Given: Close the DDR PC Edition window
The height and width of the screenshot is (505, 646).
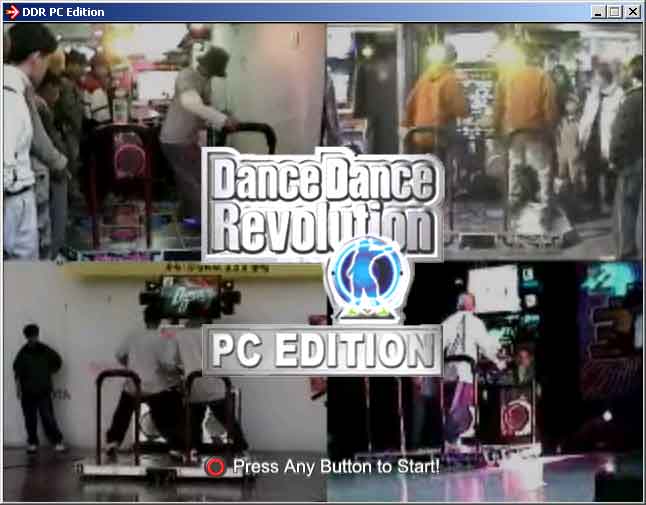Looking at the screenshot, I should 632,12.
